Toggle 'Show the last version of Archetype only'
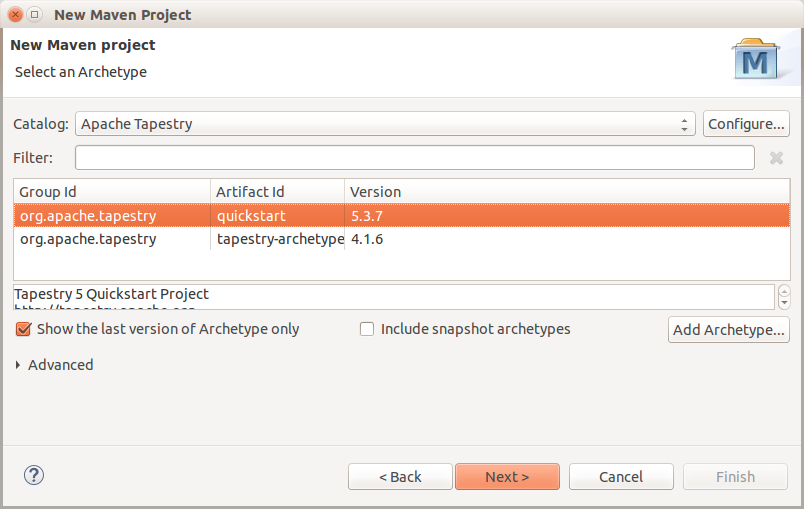 [24, 329]
